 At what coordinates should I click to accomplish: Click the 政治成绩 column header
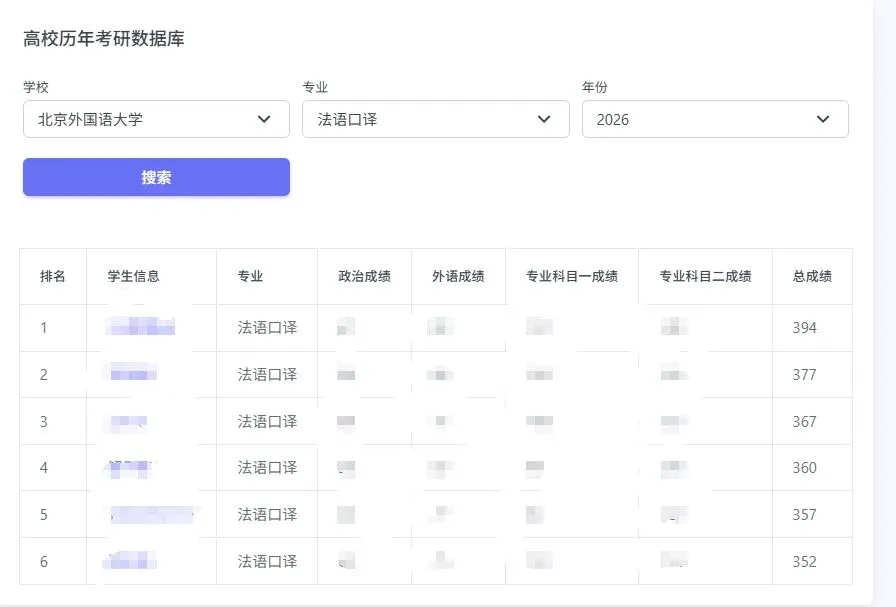pos(364,276)
